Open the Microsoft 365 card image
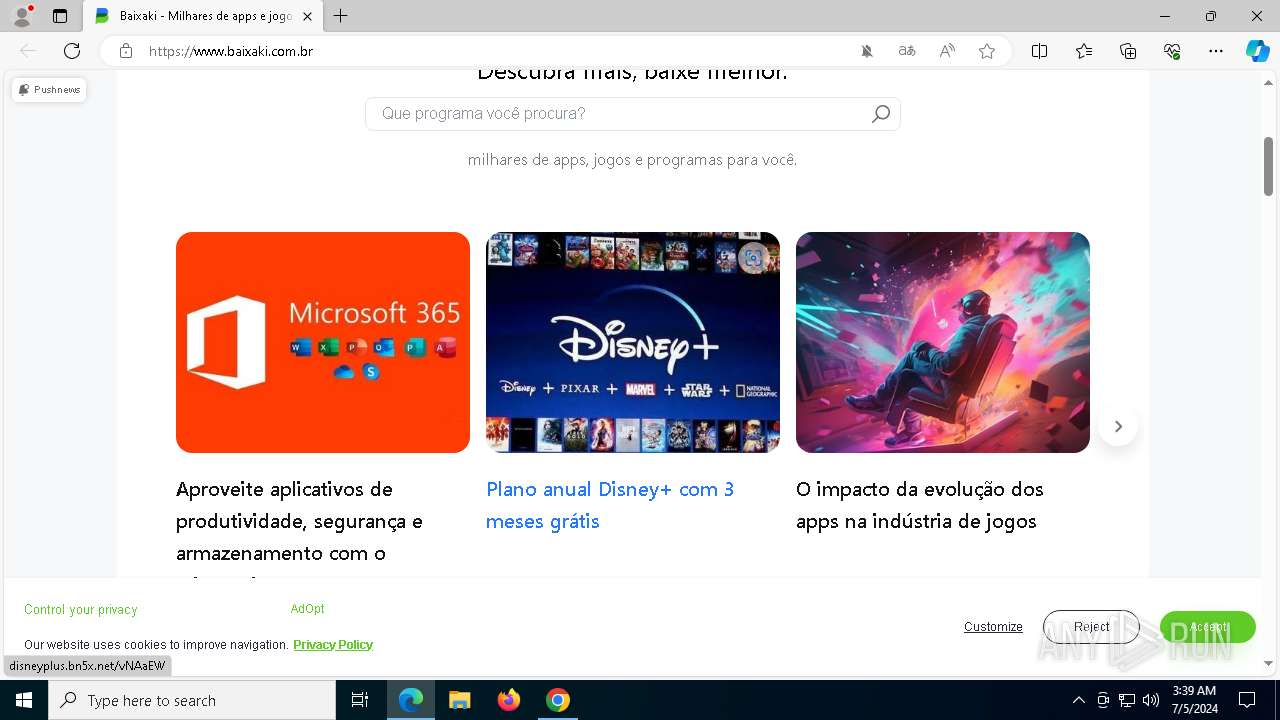The image size is (1280, 720). (x=323, y=342)
